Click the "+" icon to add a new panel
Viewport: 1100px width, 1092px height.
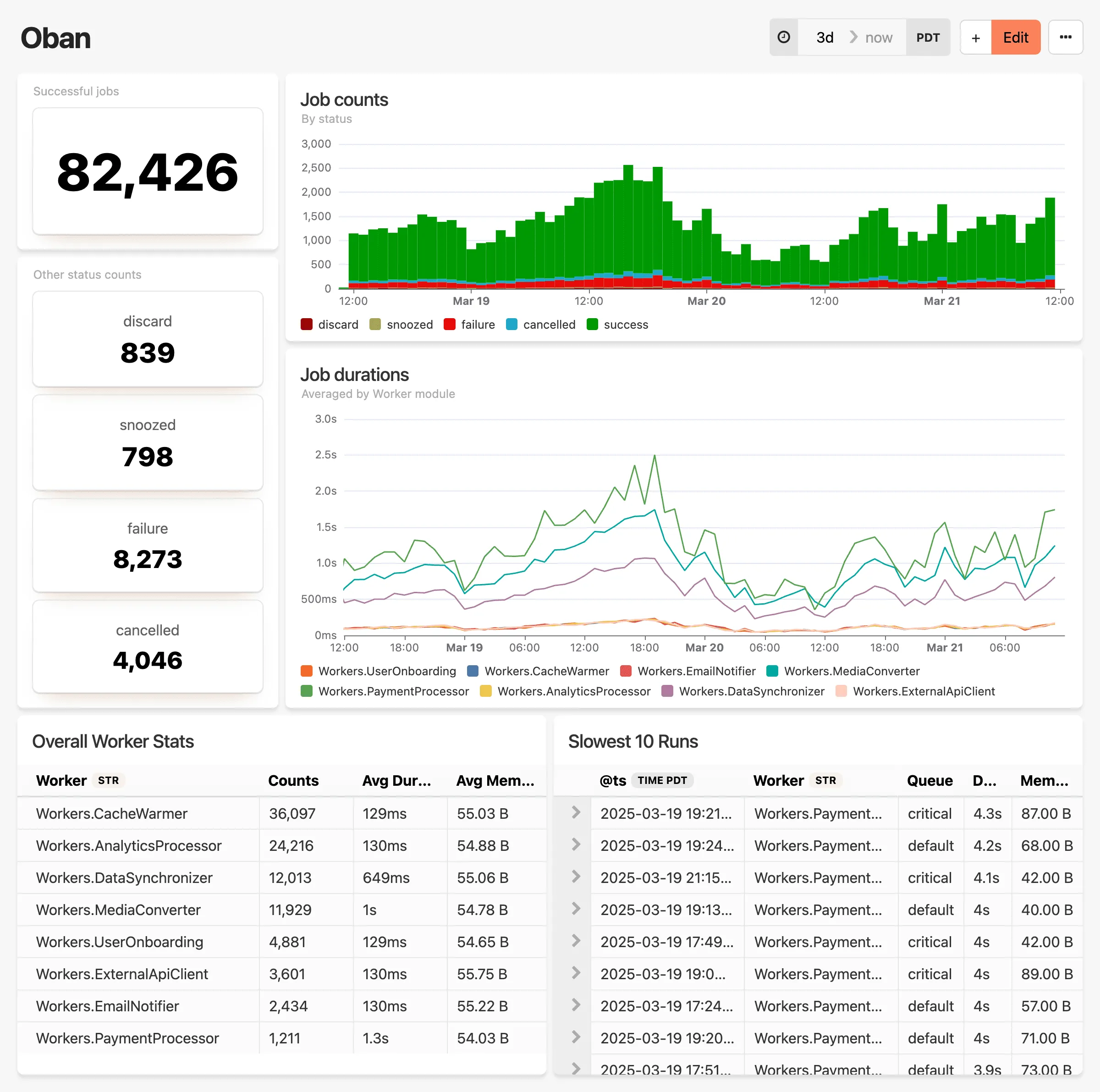976,37
